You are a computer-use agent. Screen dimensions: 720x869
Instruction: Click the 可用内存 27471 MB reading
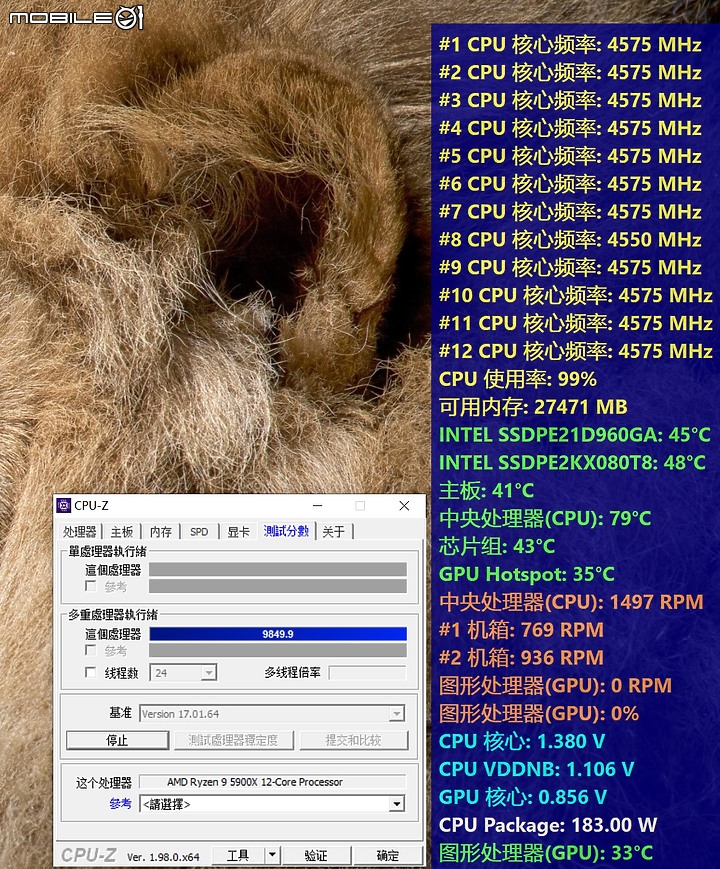click(x=533, y=407)
